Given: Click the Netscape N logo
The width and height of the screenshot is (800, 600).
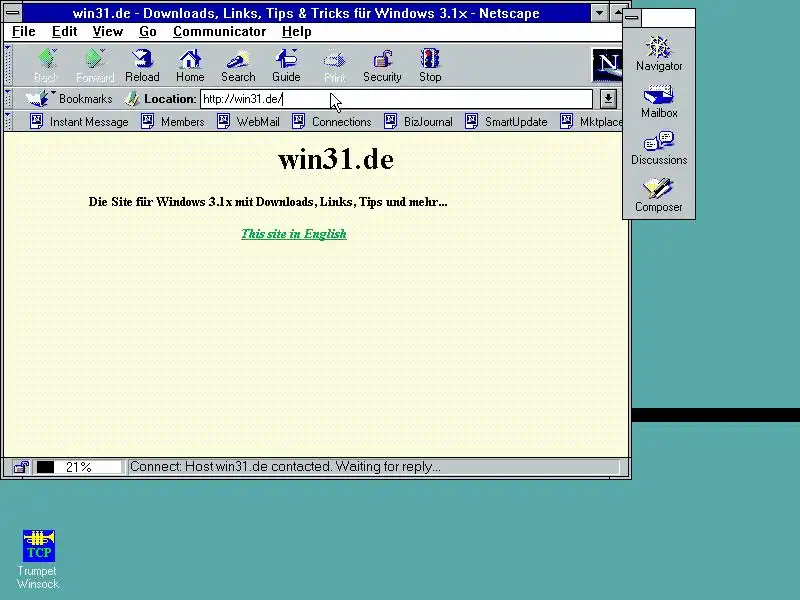Looking at the screenshot, I should tap(607, 65).
